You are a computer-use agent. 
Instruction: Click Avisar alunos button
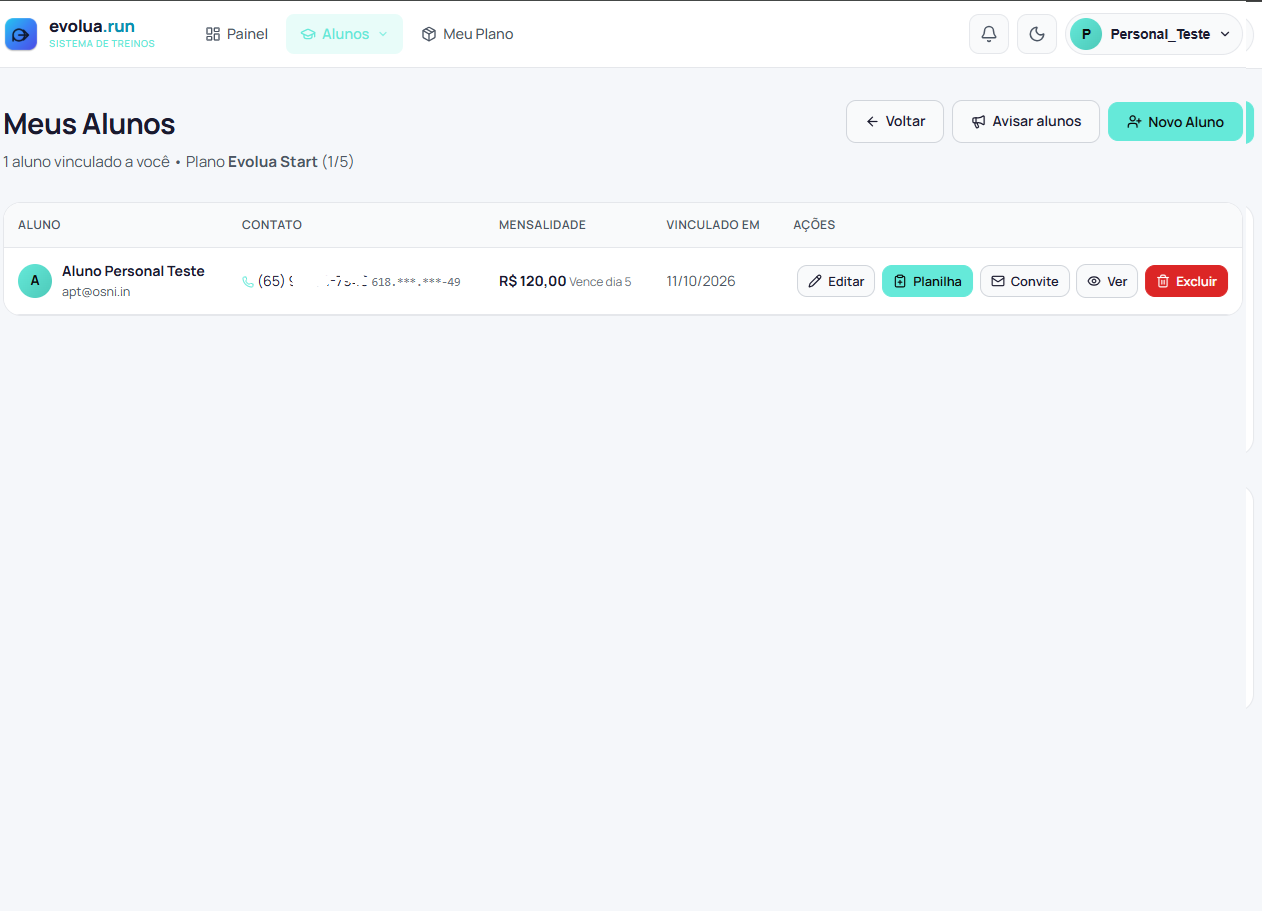[1026, 122]
